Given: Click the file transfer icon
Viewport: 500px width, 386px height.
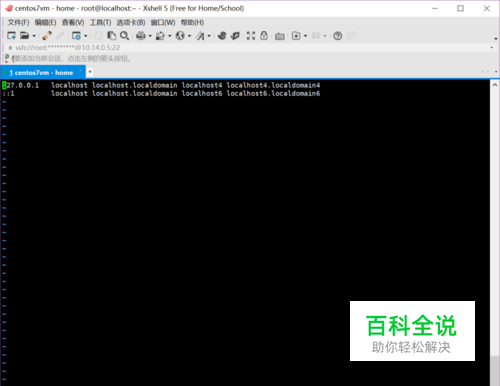Looking at the screenshot, I should pyautogui.click(x=160, y=35).
